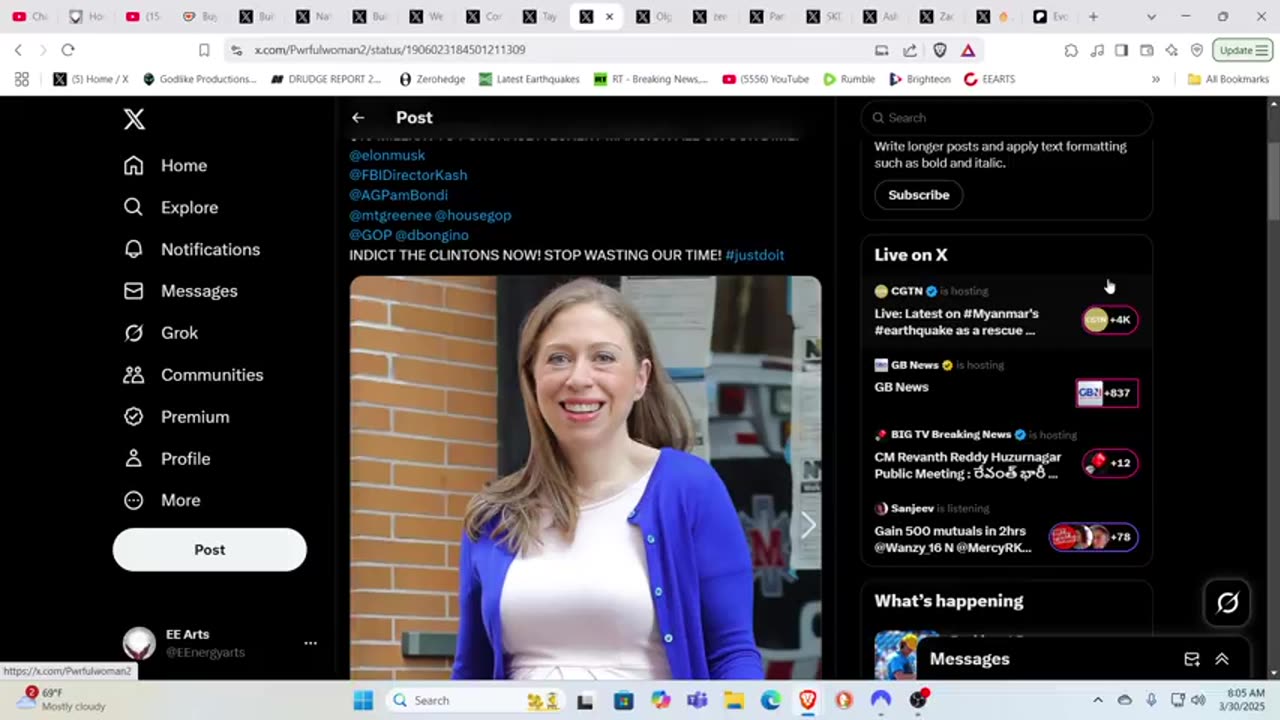This screenshot has width=1280, height=720.
Task: Open browser tab search dropdown arrow
Action: point(1151,17)
